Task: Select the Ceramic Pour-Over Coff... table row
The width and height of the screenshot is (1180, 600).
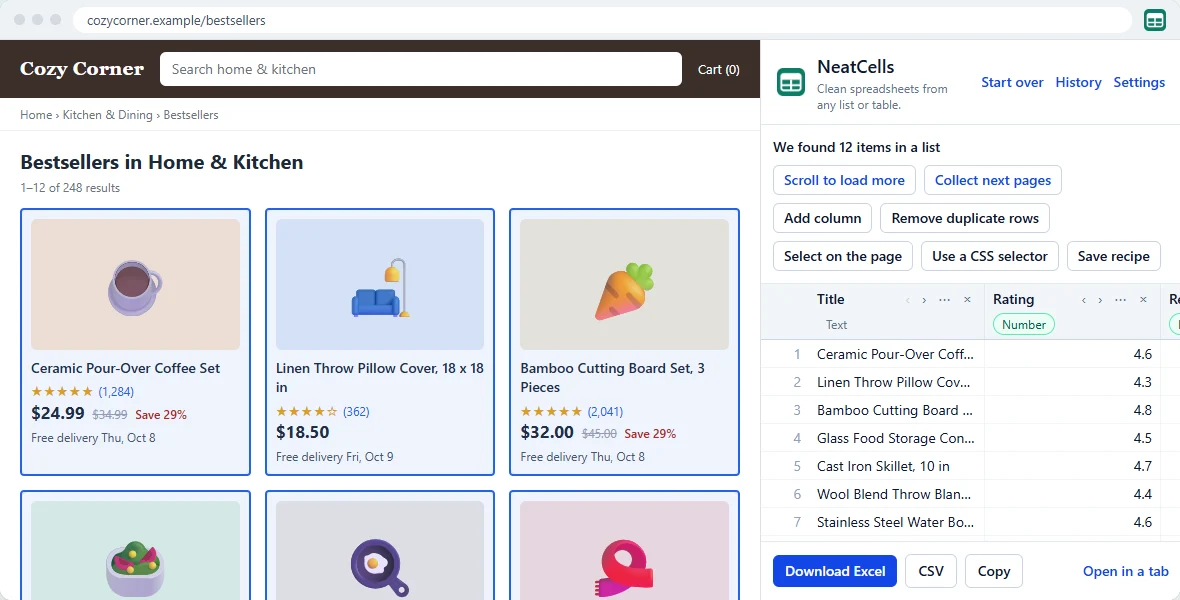Action: pos(970,354)
